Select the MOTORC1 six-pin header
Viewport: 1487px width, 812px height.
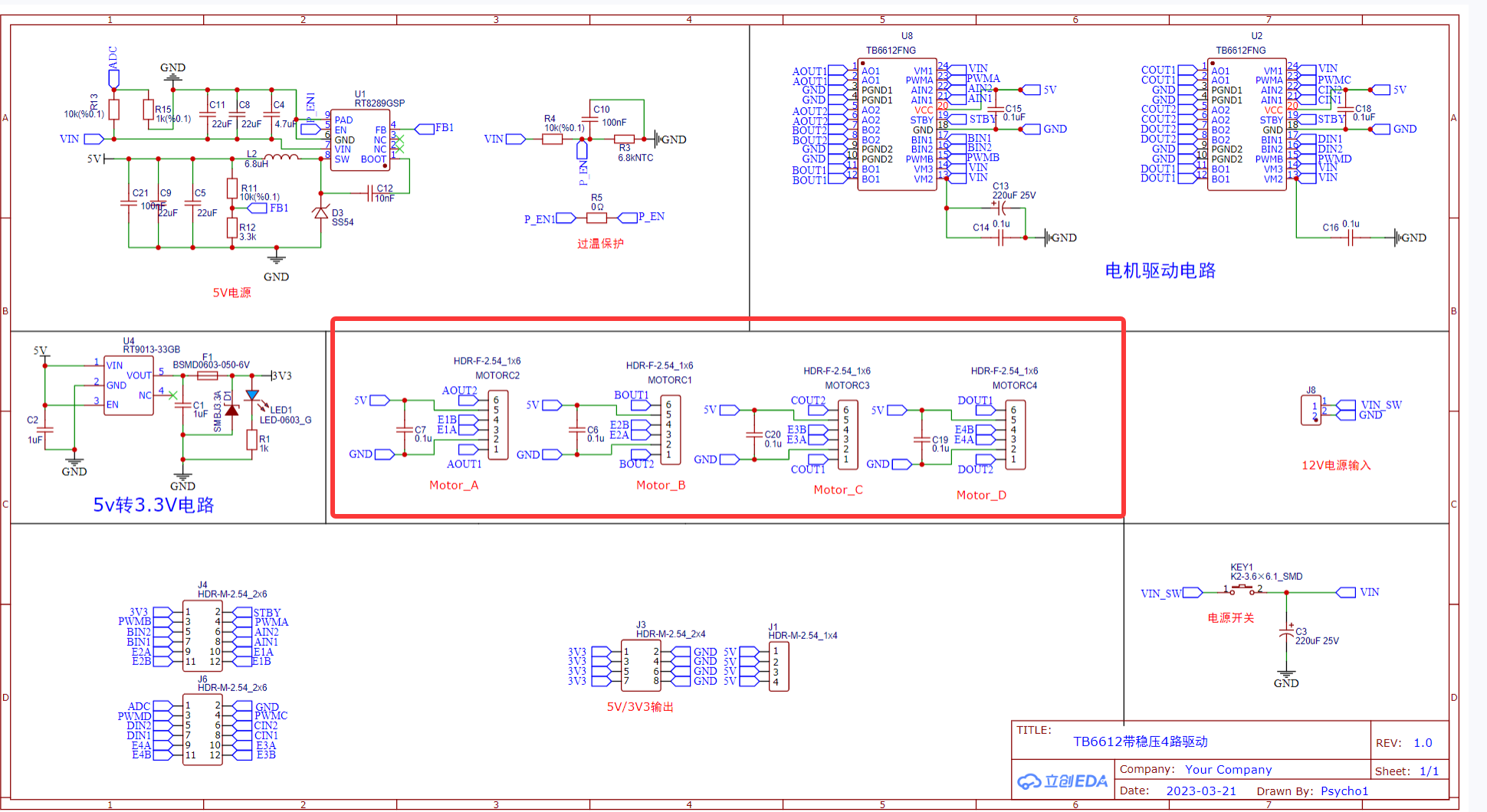671,430
